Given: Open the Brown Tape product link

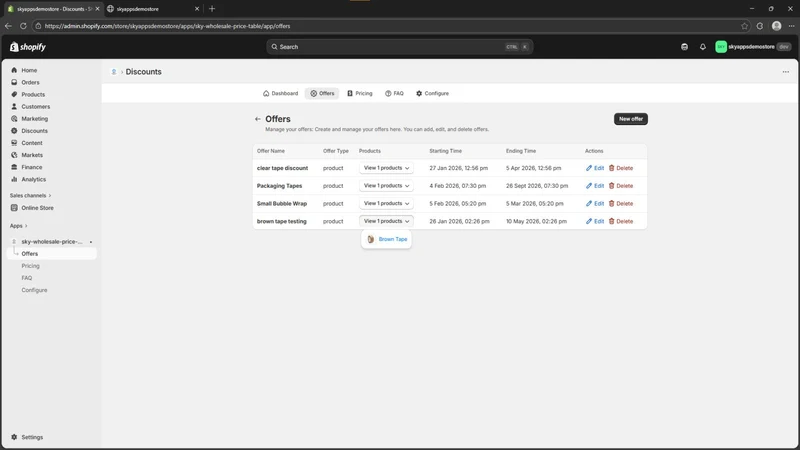Looking at the screenshot, I should (x=393, y=239).
